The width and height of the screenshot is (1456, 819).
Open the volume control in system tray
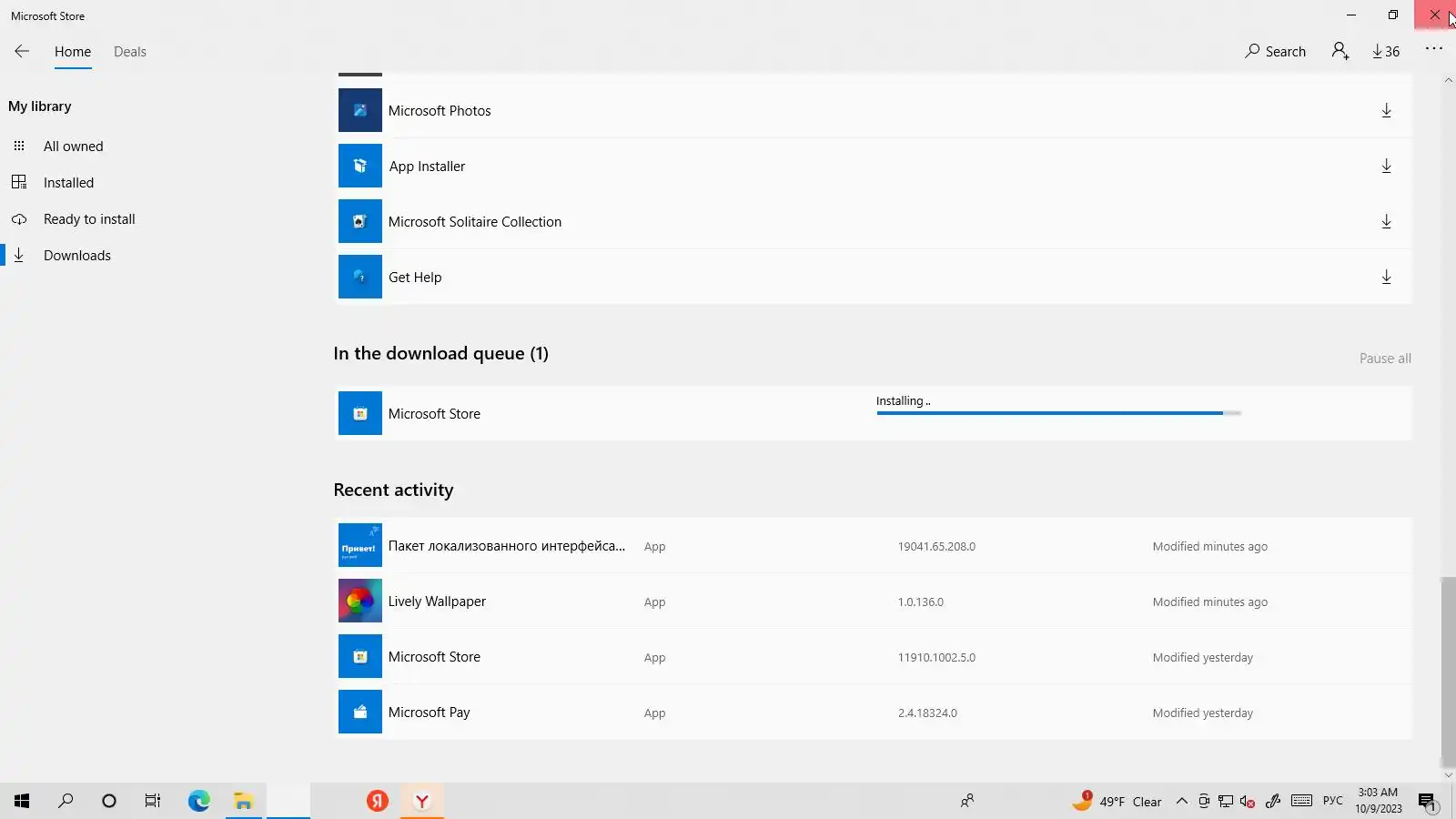click(1248, 801)
